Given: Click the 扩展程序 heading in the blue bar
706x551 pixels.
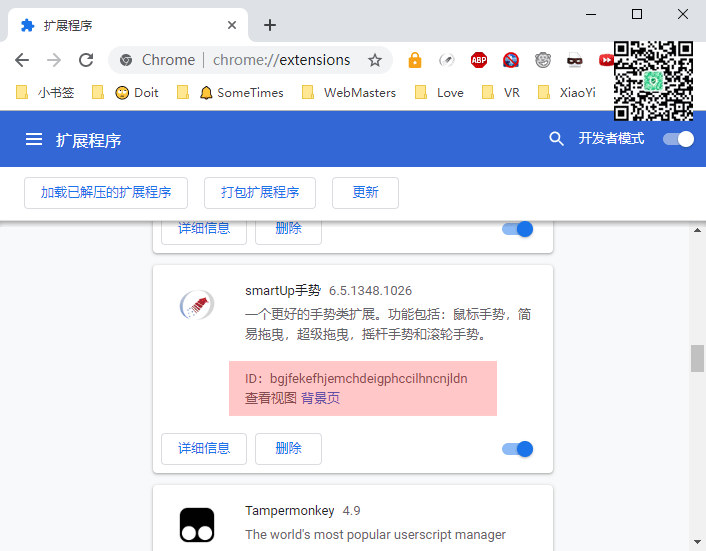Looking at the screenshot, I should pyautogui.click(x=88, y=140).
